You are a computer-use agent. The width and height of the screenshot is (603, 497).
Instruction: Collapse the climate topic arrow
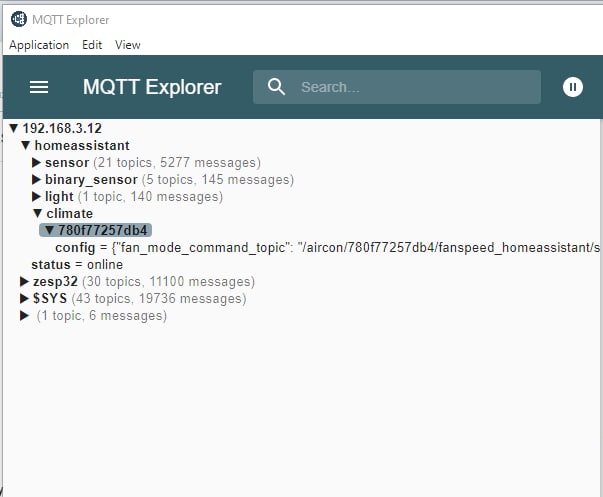click(x=37, y=213)
